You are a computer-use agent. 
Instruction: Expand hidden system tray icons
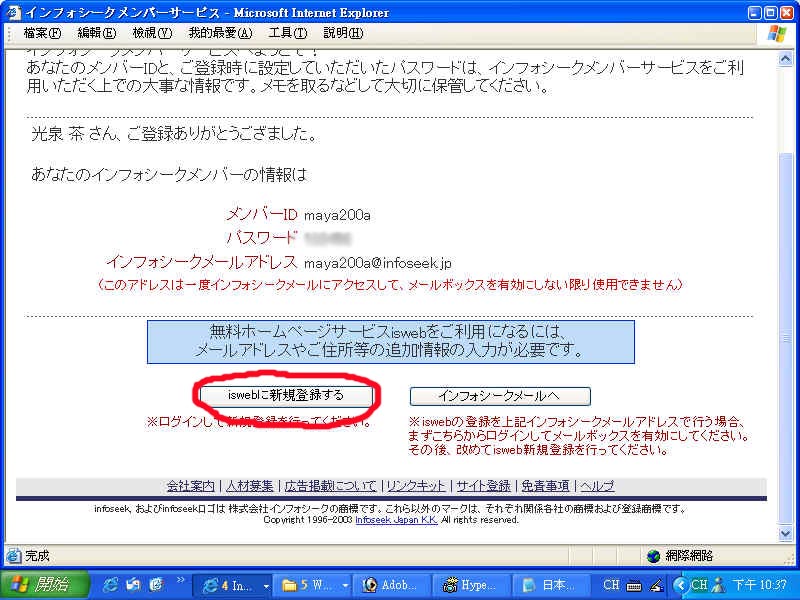(680, 584)
